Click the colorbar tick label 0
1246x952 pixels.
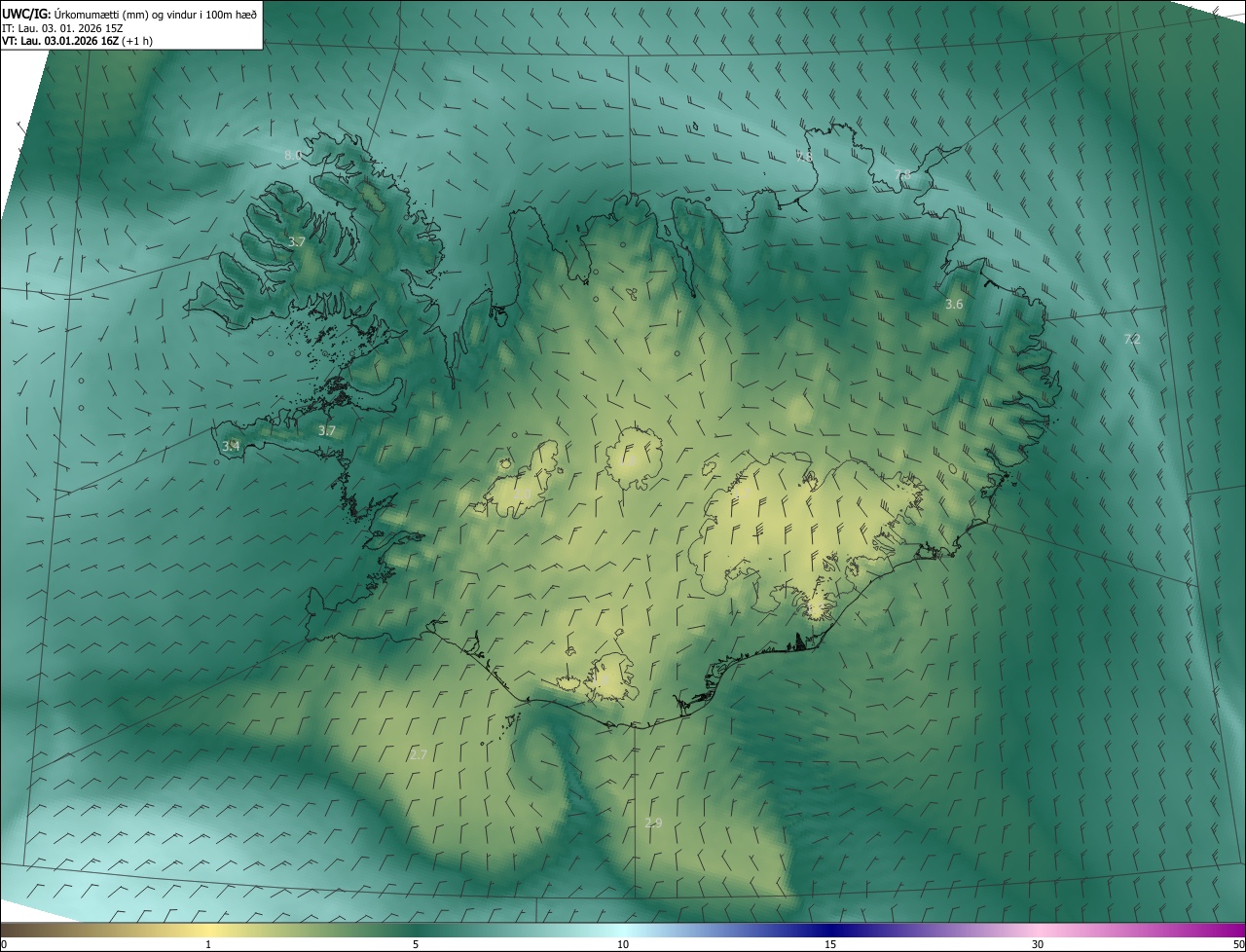(x=3, y=945)
